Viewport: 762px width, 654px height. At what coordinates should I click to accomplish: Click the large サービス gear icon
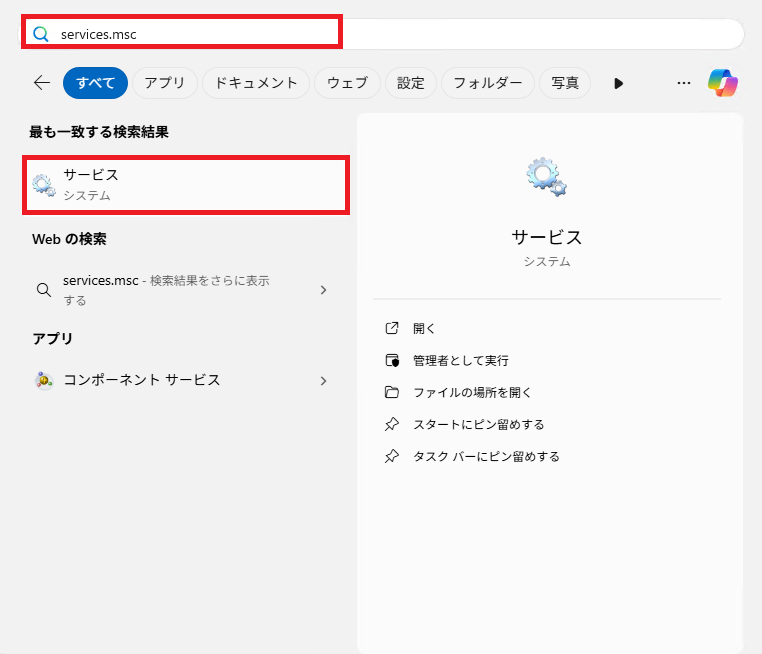[x=546, y=177]
